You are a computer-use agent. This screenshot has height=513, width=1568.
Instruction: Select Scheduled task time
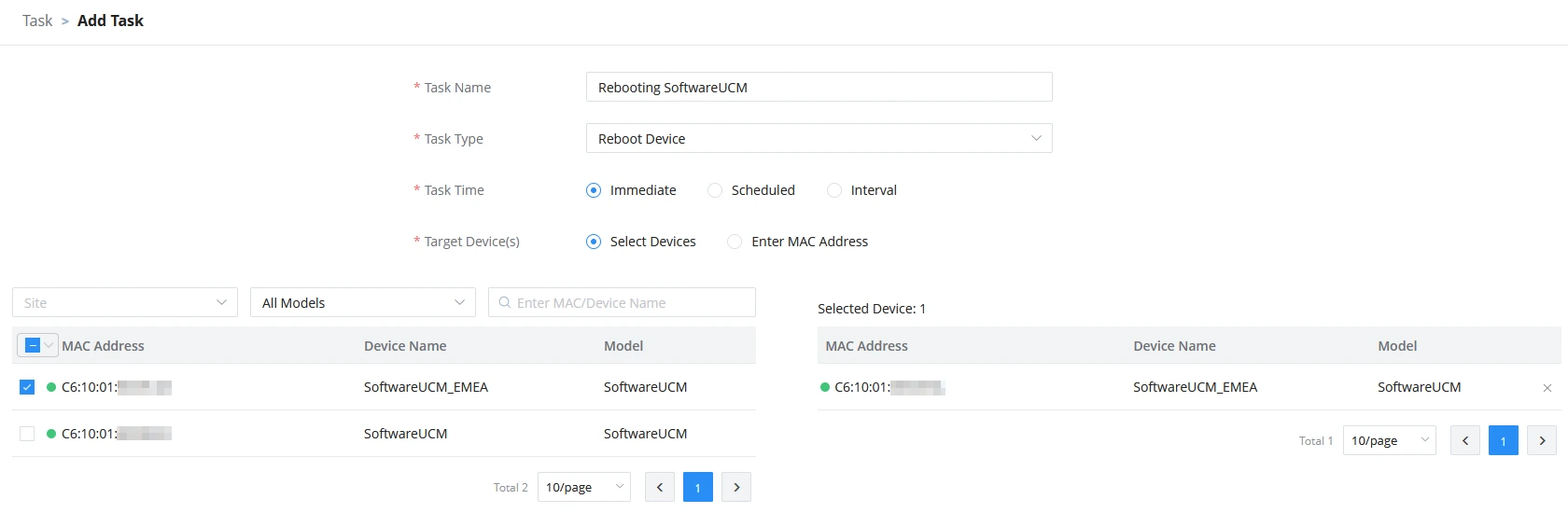coord(715,190)
